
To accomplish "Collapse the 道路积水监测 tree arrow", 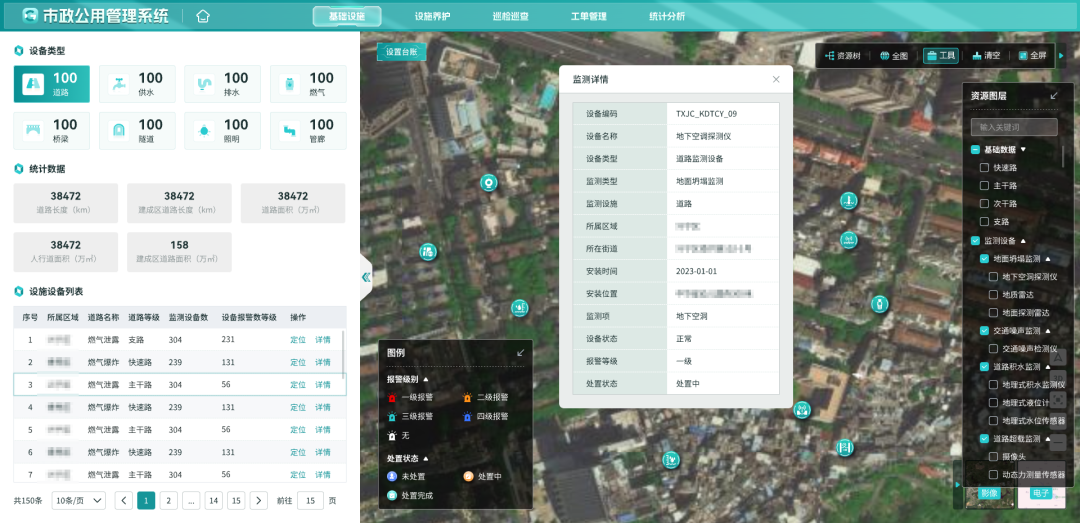I will 1047,367.
